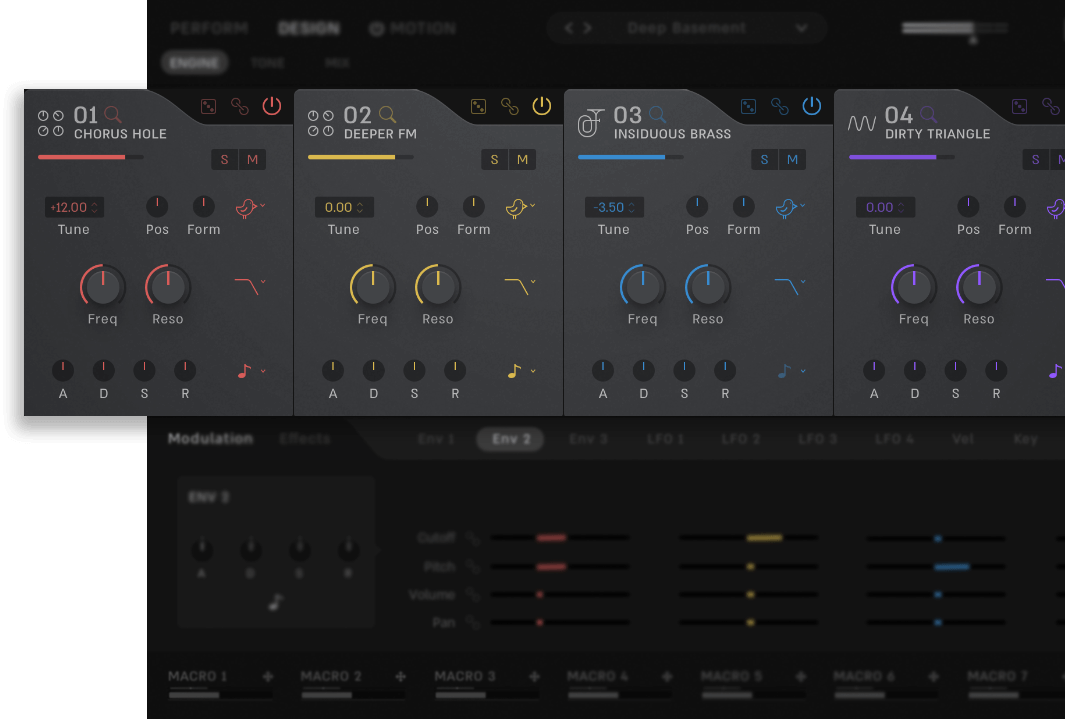Open the blue note dropdown on layer 03

click(789, 371)
